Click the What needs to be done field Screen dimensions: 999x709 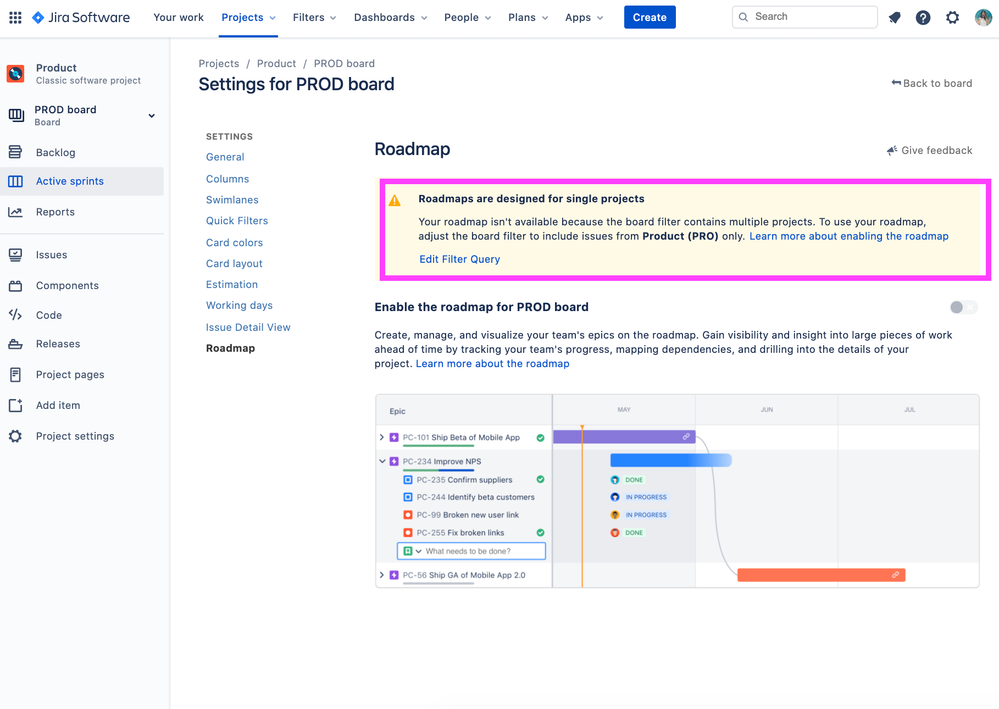pyautogui.click(x=471, y=551)
